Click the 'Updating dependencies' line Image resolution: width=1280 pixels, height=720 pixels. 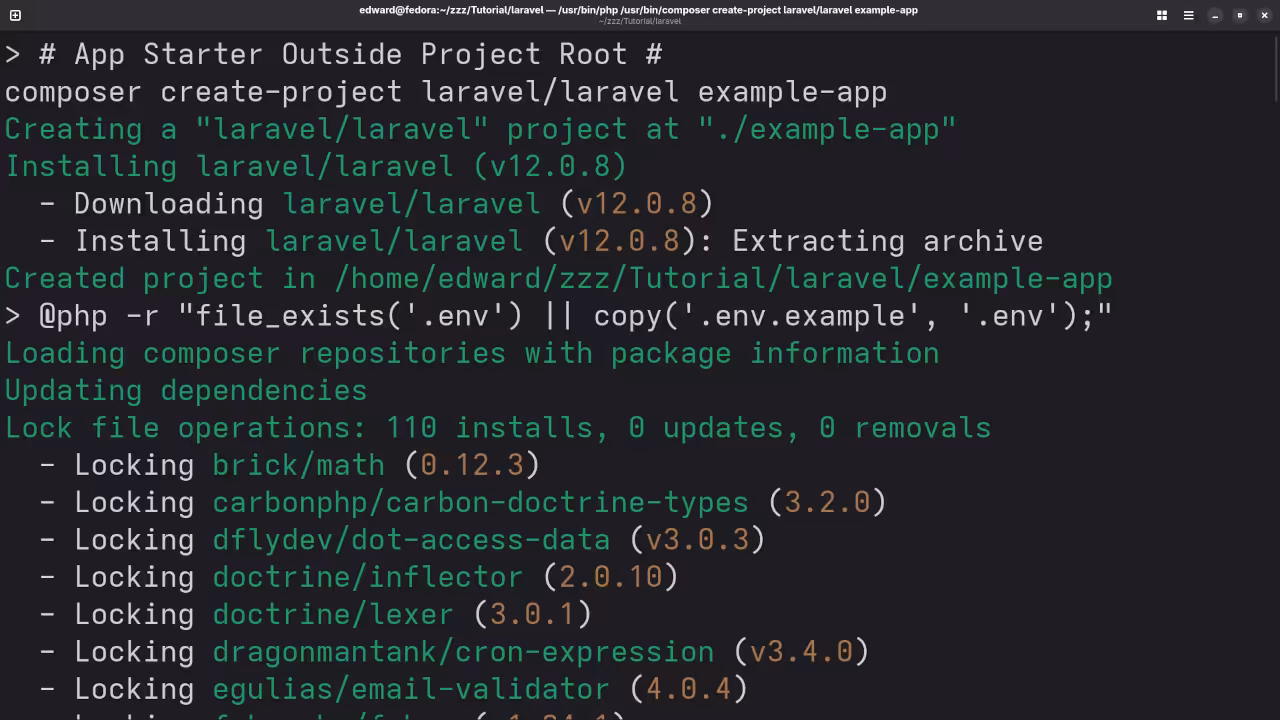(186, 390)
